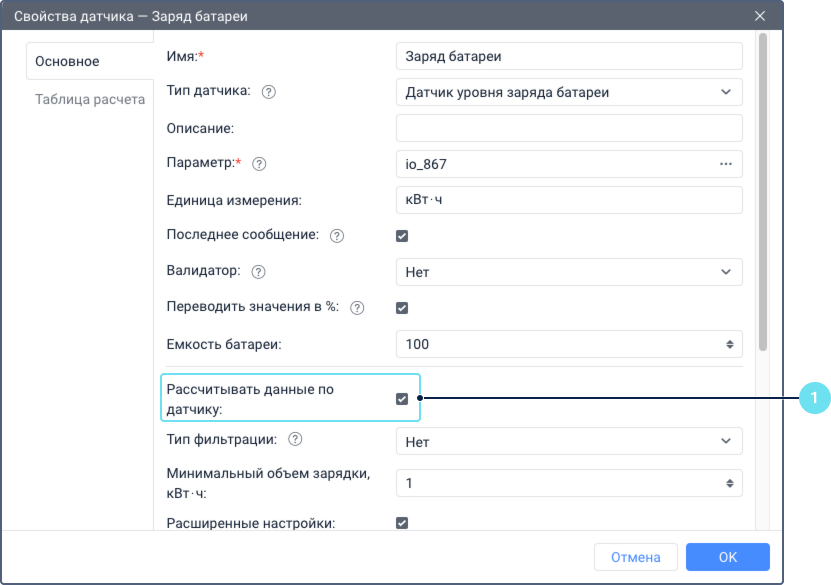
Task: Click the numbered callout marker 1
Action: [814, 398]
